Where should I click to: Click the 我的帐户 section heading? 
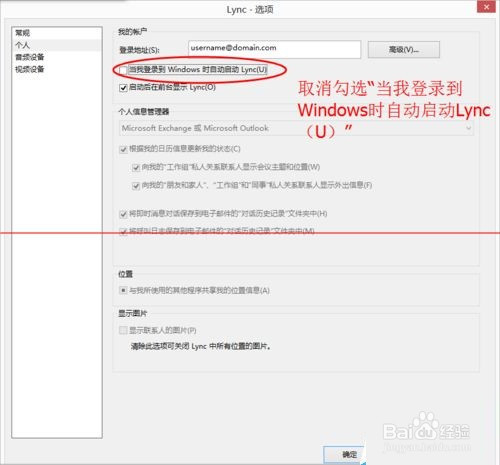coord(132,32)
